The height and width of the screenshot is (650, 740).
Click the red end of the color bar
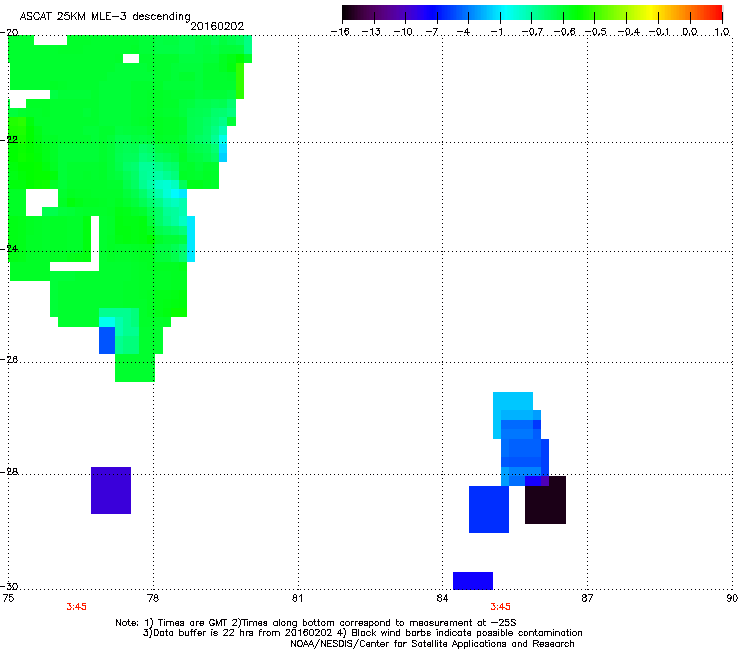click(x=715, y=13)
